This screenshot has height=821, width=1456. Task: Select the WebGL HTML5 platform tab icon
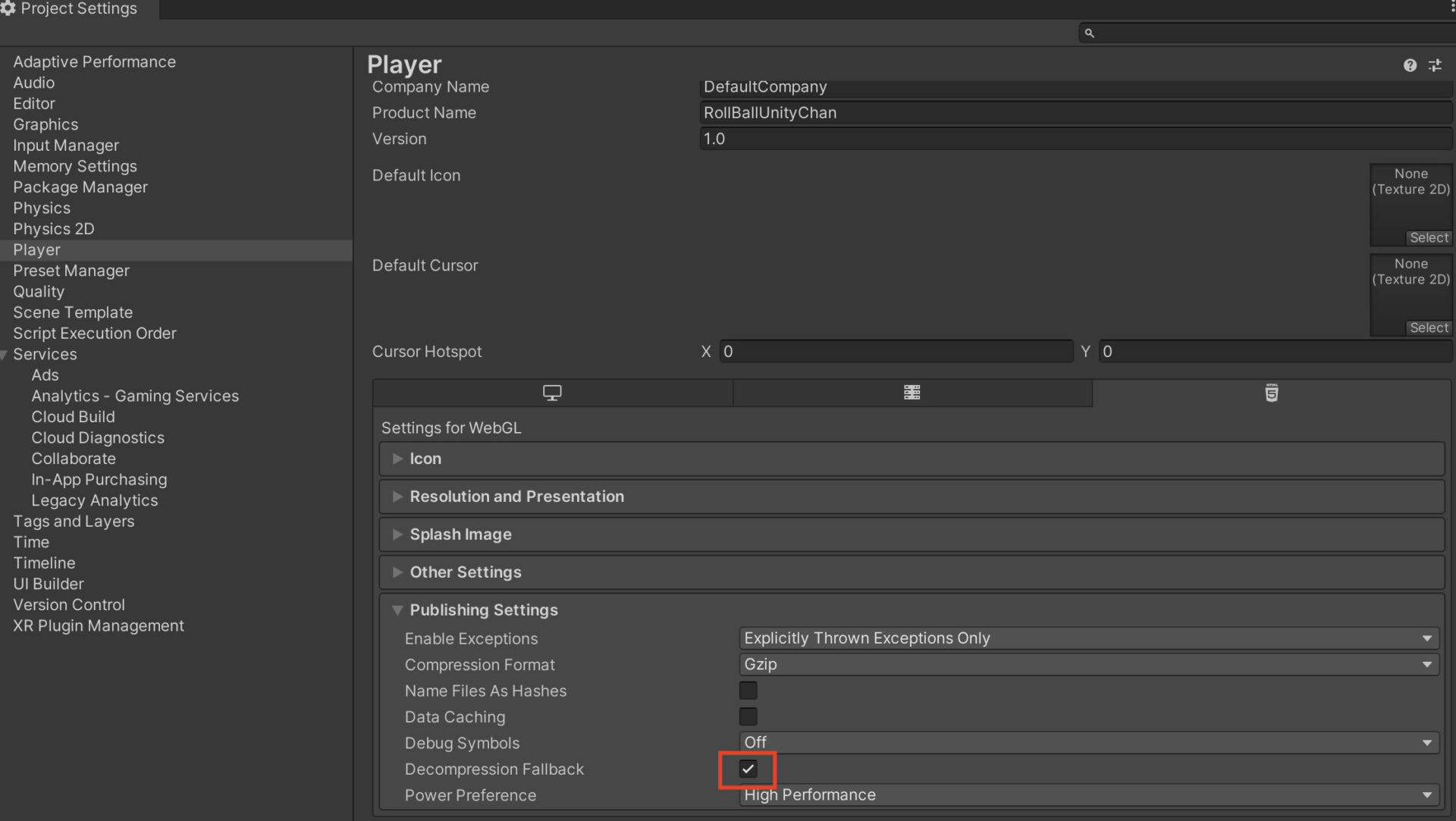[1271, 393]
